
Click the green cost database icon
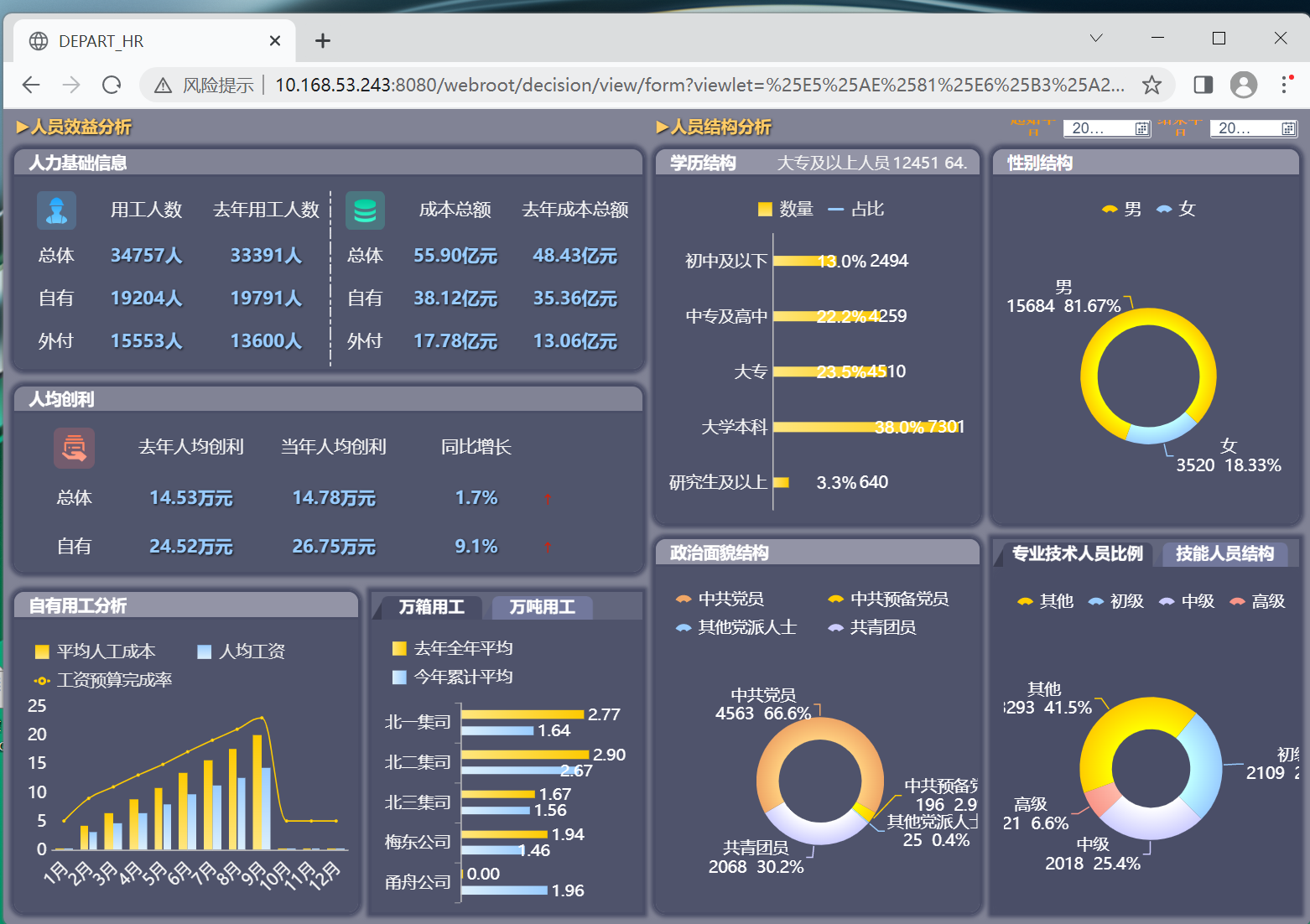pyautogui.click(x=365, y=210)
